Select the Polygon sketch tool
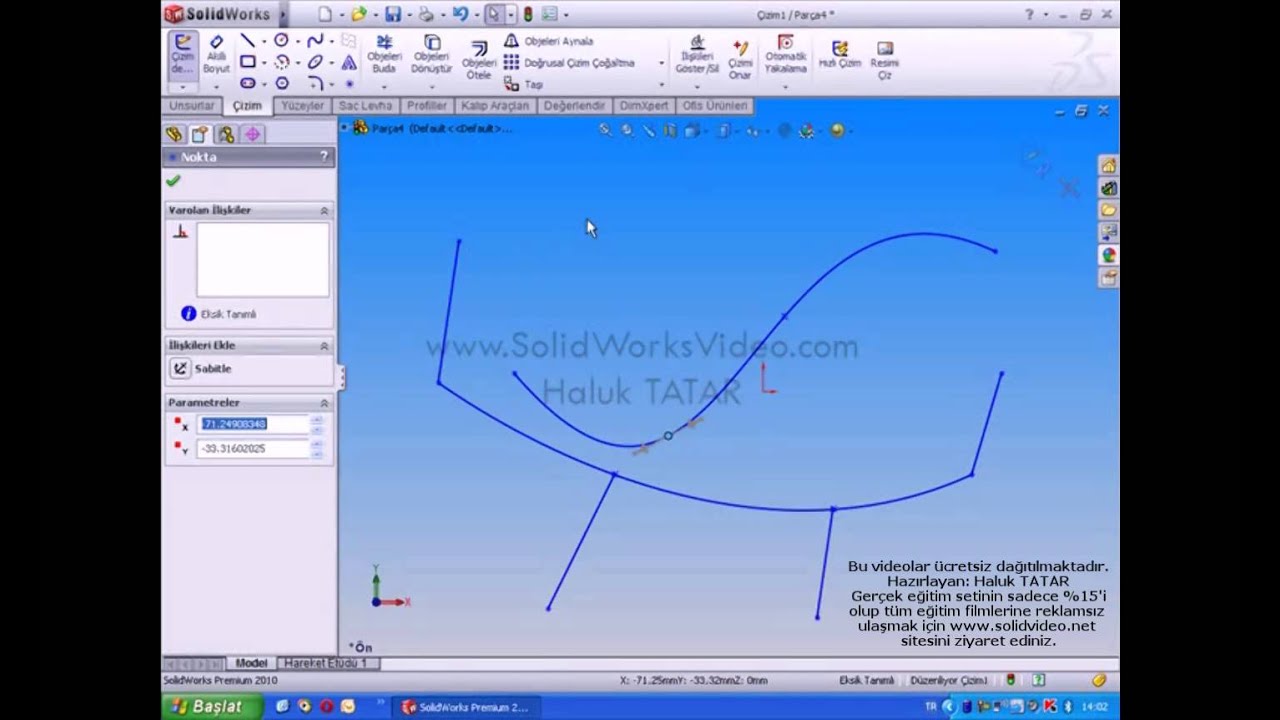The height and width of the screenshot is (720, 1280). point(281,83)
